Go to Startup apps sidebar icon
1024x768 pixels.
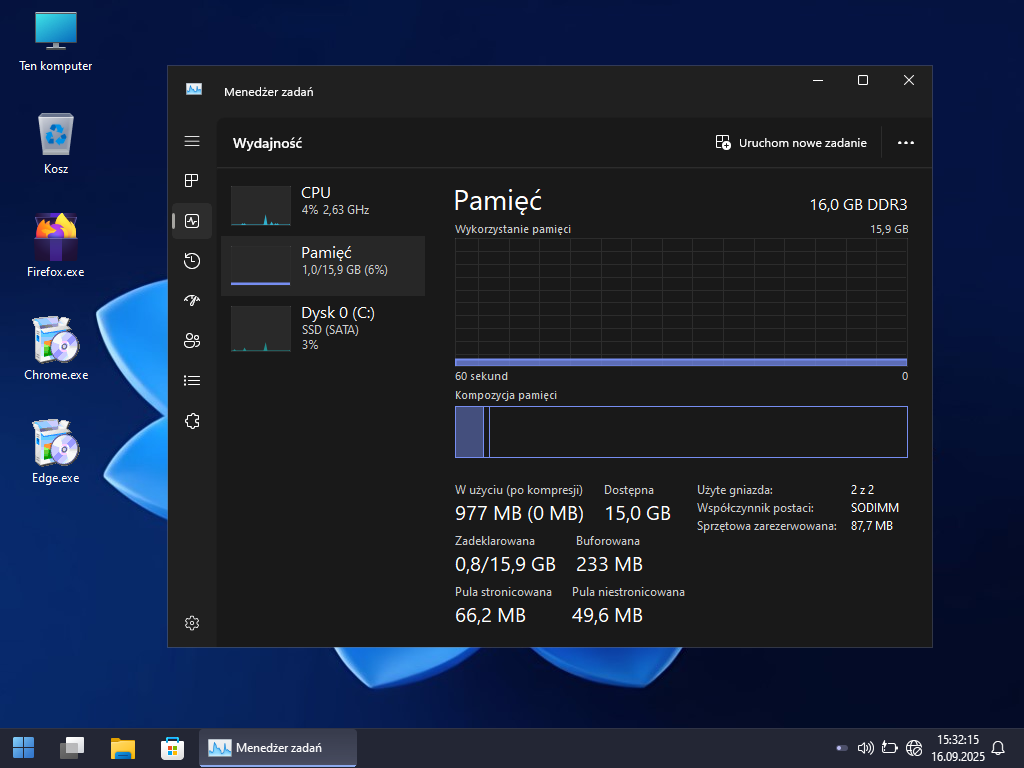[x=192, y=301]
